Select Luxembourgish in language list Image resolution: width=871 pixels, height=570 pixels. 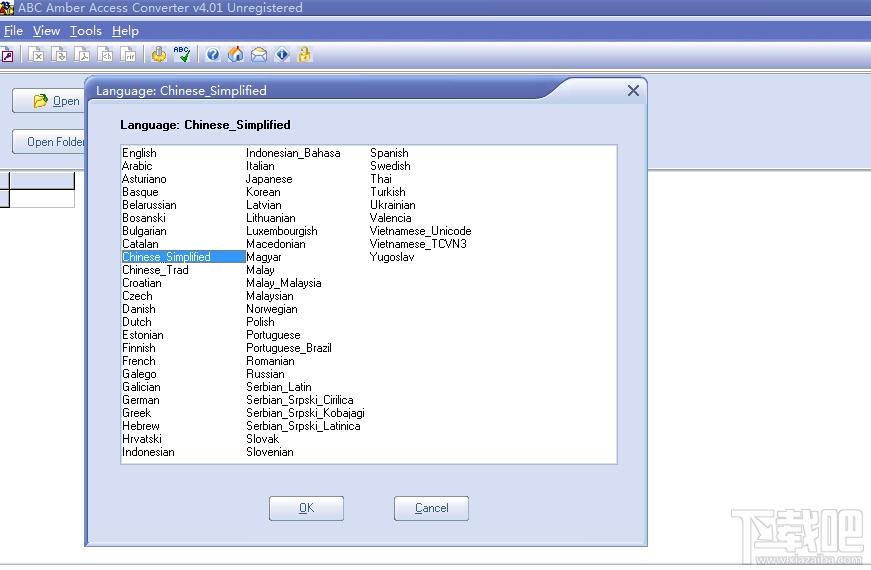(282, 231)
